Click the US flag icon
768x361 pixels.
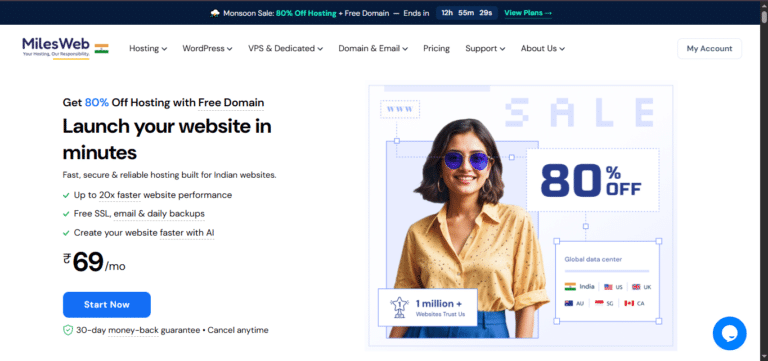click(x=608, y=287)
